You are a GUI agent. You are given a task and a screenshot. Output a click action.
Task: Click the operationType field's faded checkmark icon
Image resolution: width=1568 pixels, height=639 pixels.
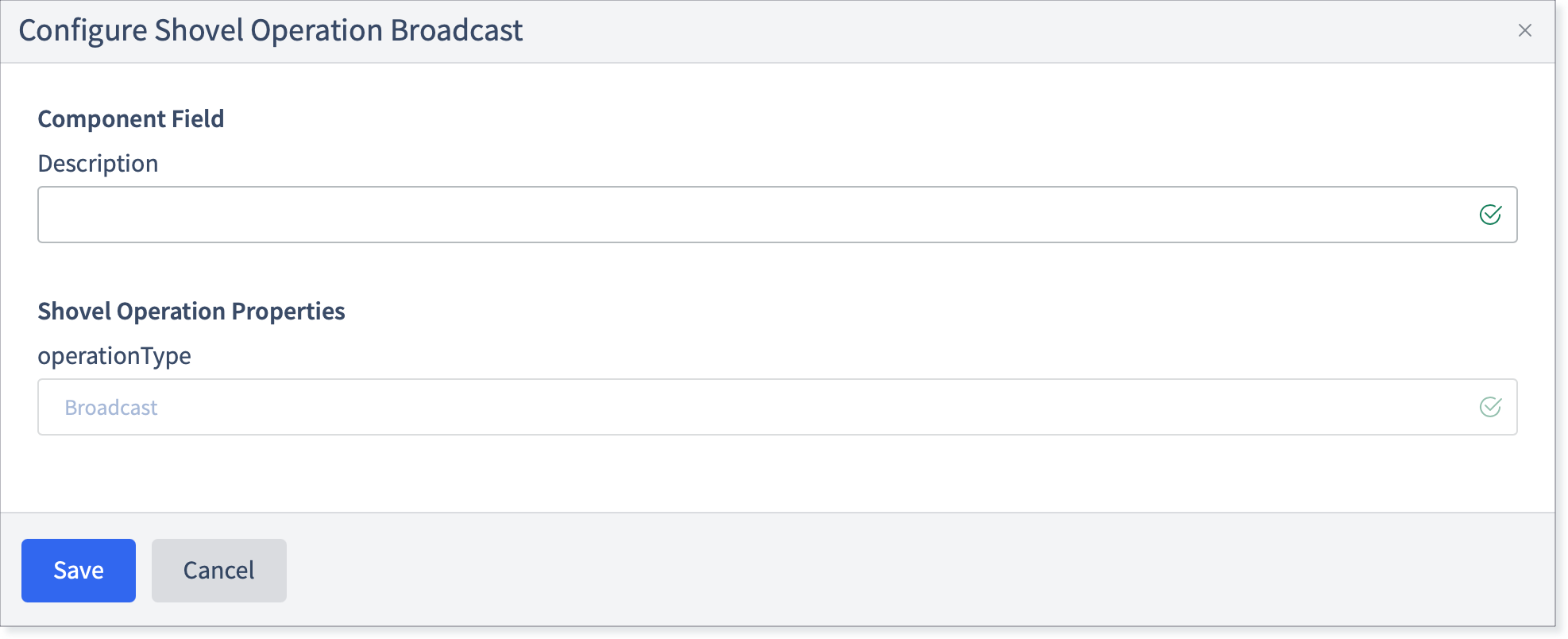1490,407
